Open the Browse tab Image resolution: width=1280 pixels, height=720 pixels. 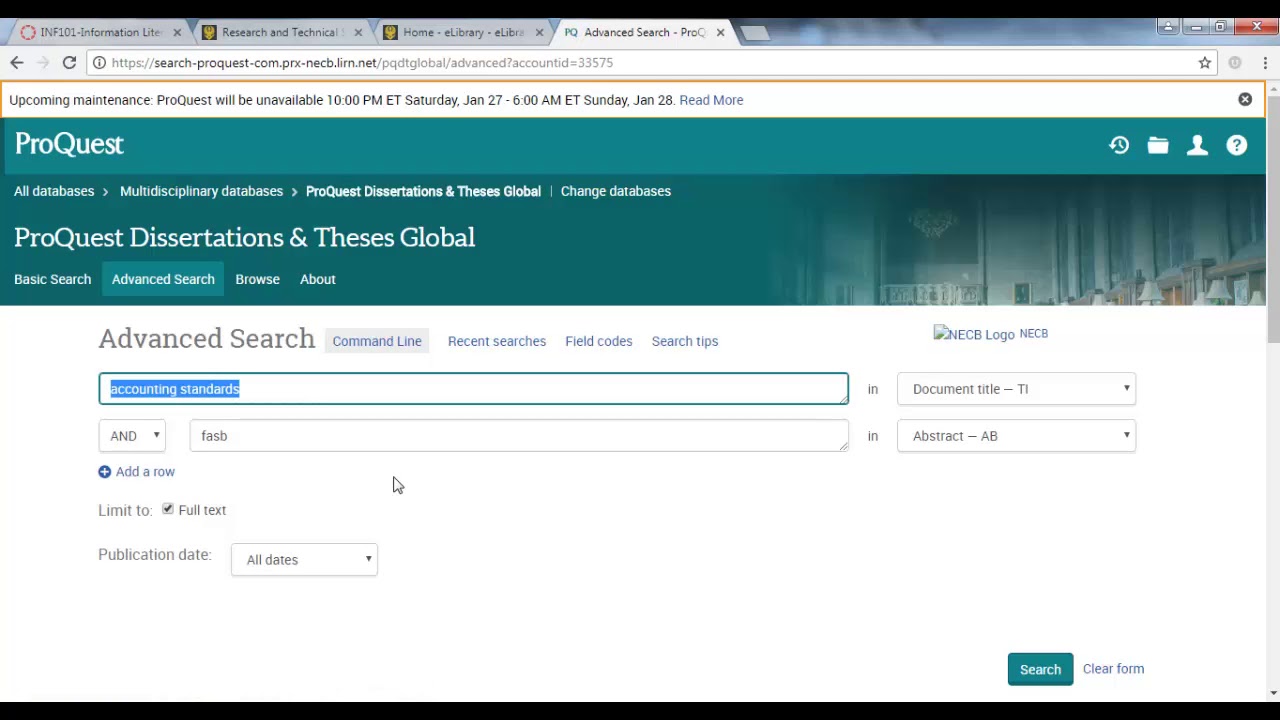[257, 279]
